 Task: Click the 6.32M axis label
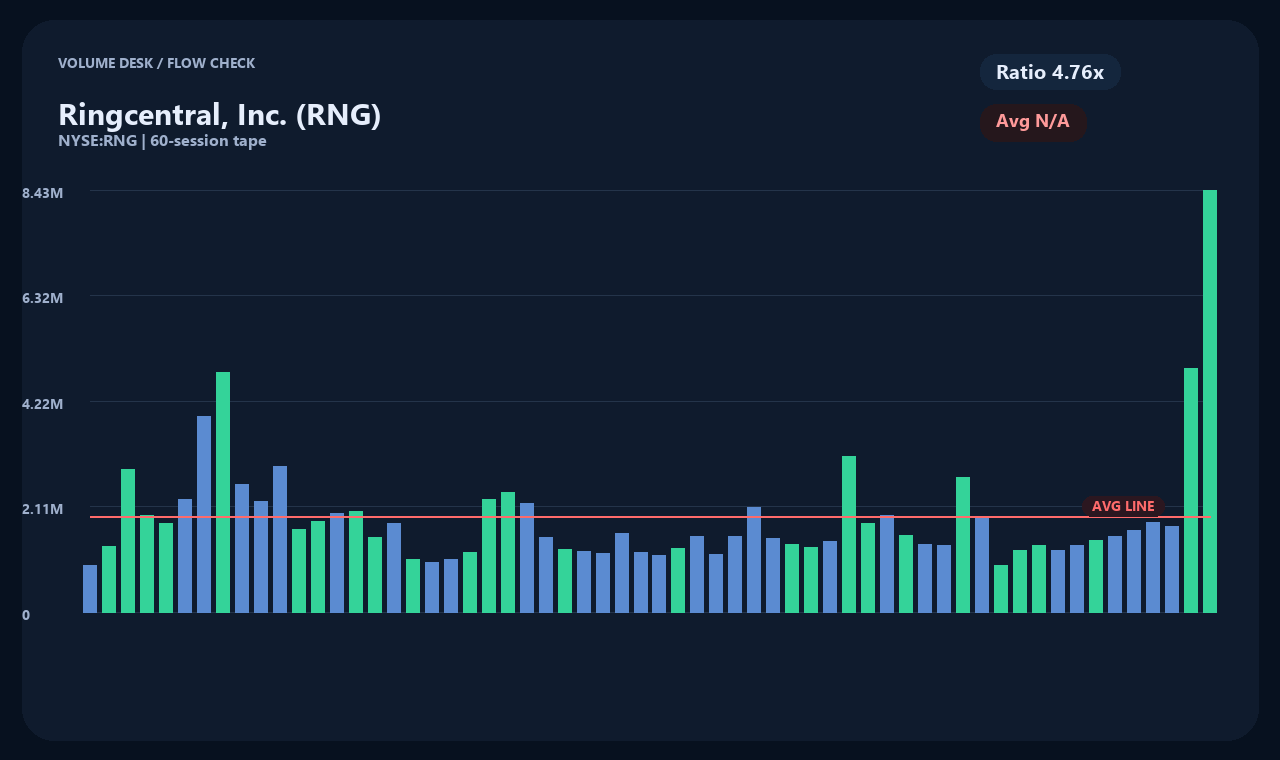click(43, 298)
